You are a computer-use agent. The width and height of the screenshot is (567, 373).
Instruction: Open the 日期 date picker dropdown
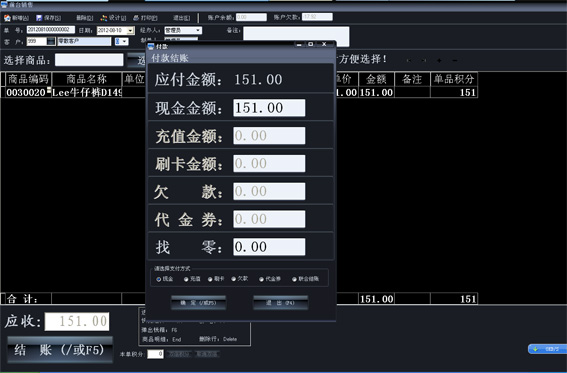(x=131, y=30)
